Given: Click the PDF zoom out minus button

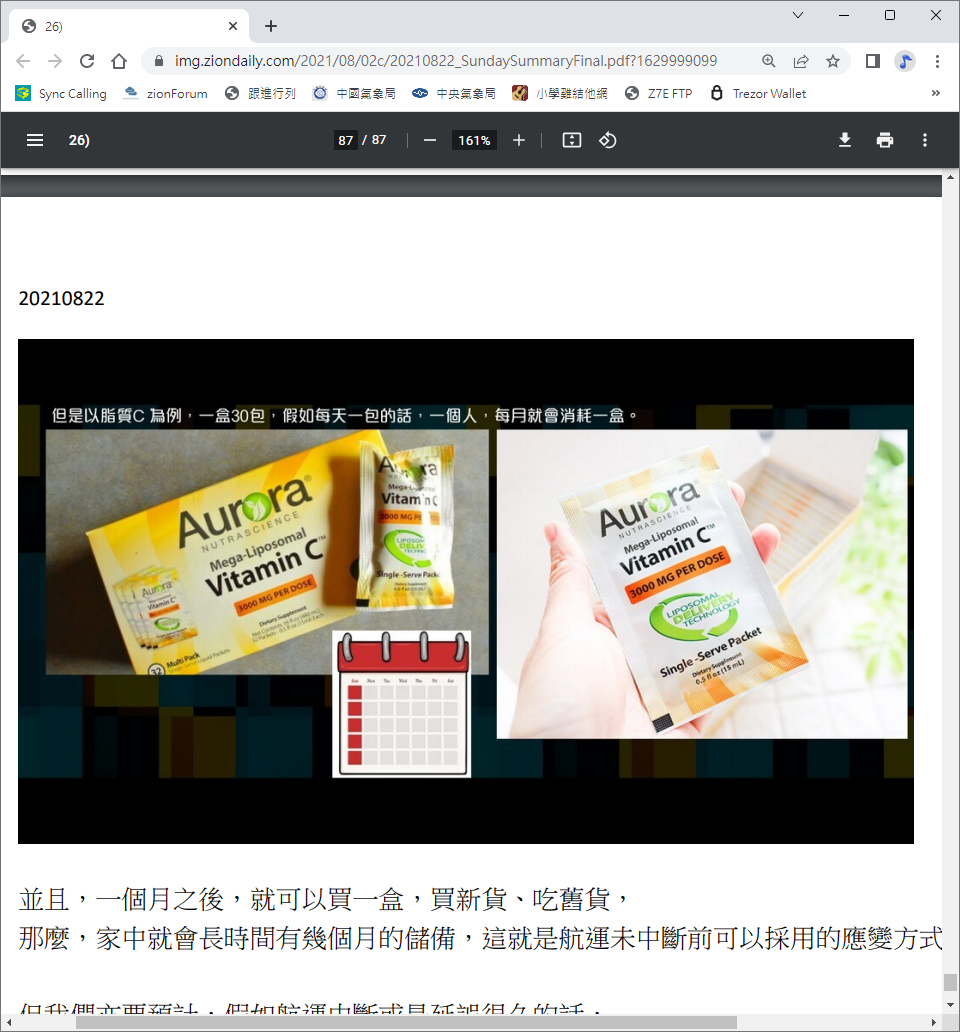Looking at the screenshot, I should (x=430, y=140).
